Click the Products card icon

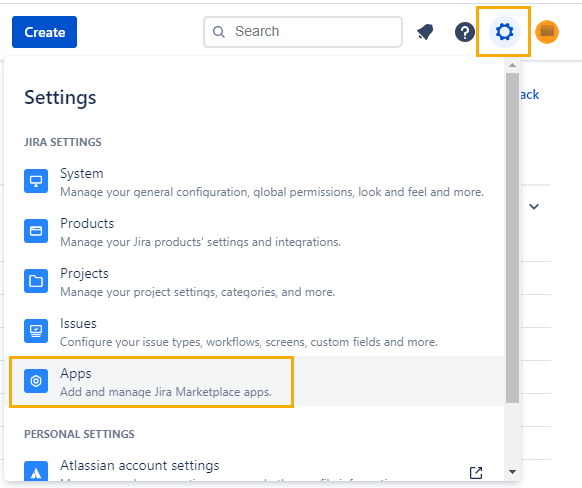[x=36, y=231]
